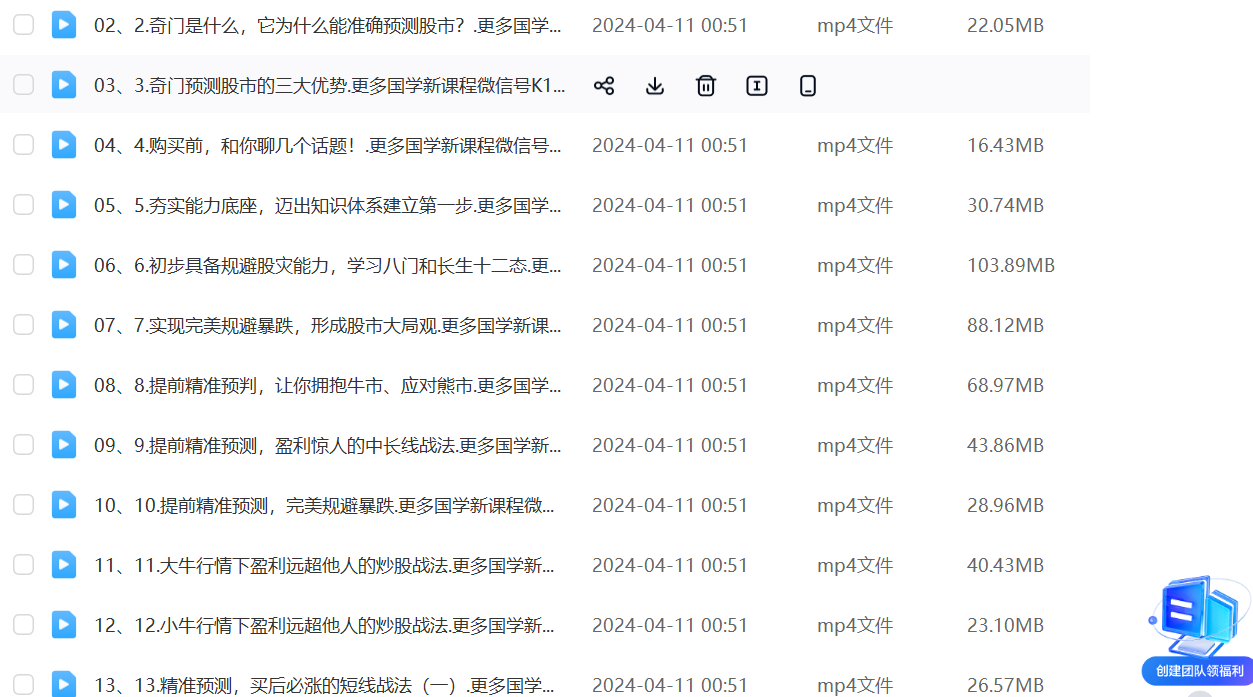Screen dimensions: 1253x697
Task: Select the checkbox for file 05
Action: pyautogui.click(x=23, y=205)
